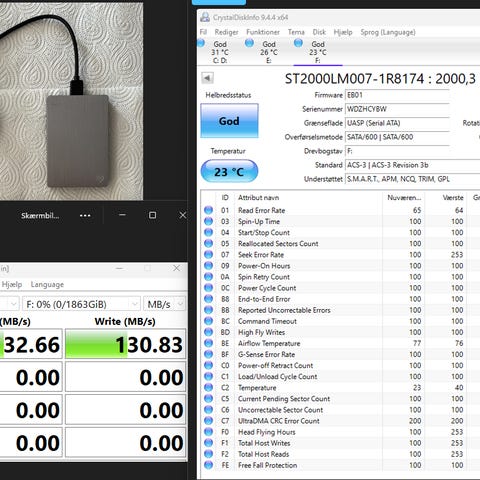Click status icon of High Fly Writes
This screenshot has width=480, height=480.
click(209, 332)
